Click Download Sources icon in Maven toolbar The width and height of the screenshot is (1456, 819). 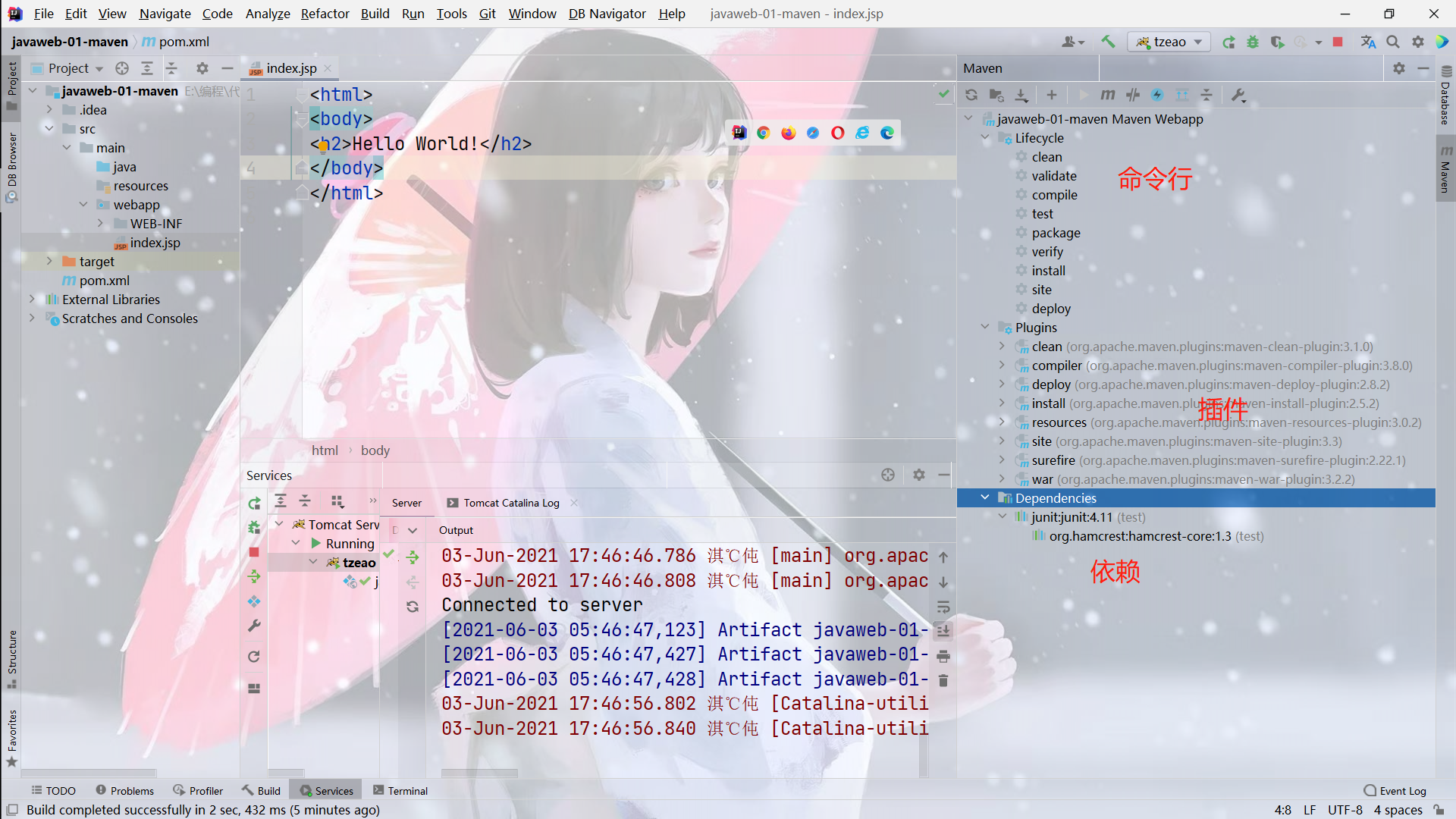point(1021,95)
